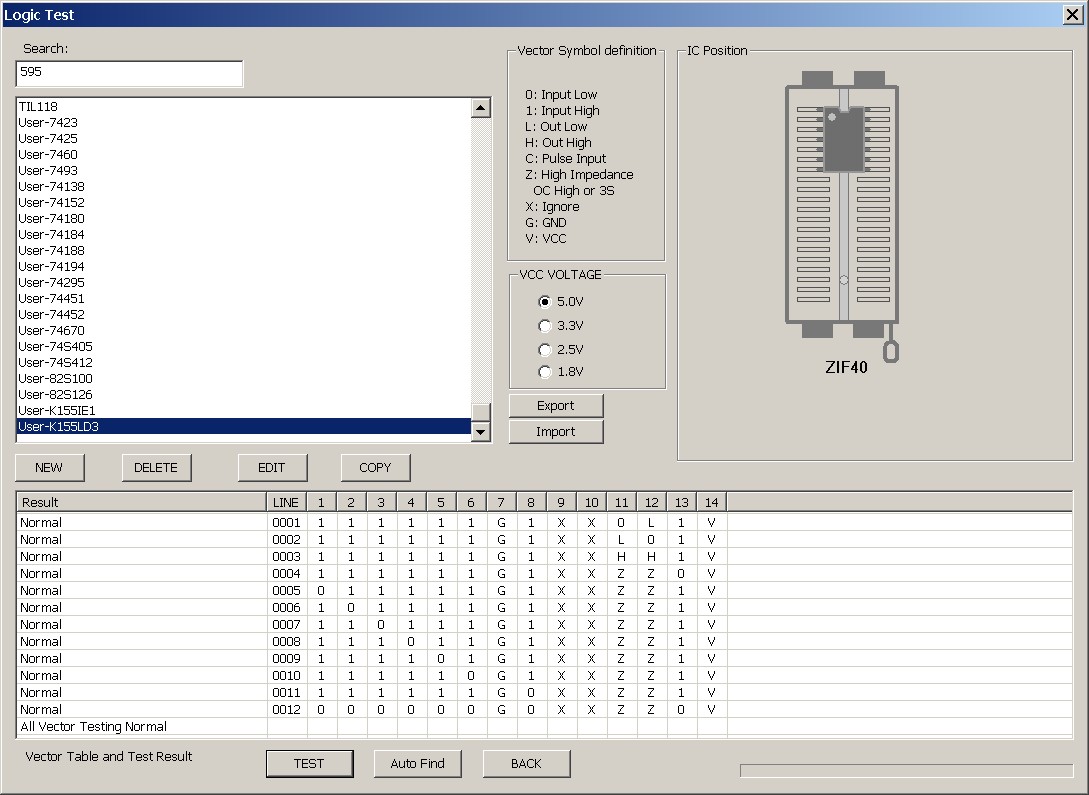The width and height of the screenshot is (1089, 795).
Task: Import a logic test file
Action: pos(556,431)
